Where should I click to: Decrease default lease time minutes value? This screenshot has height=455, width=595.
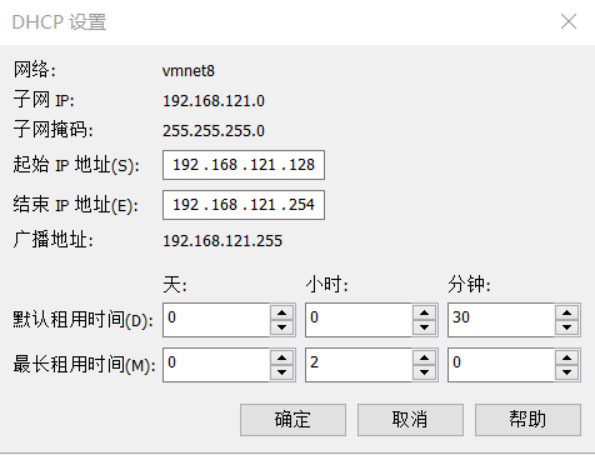pyautogui.click(x=567, y=327)
